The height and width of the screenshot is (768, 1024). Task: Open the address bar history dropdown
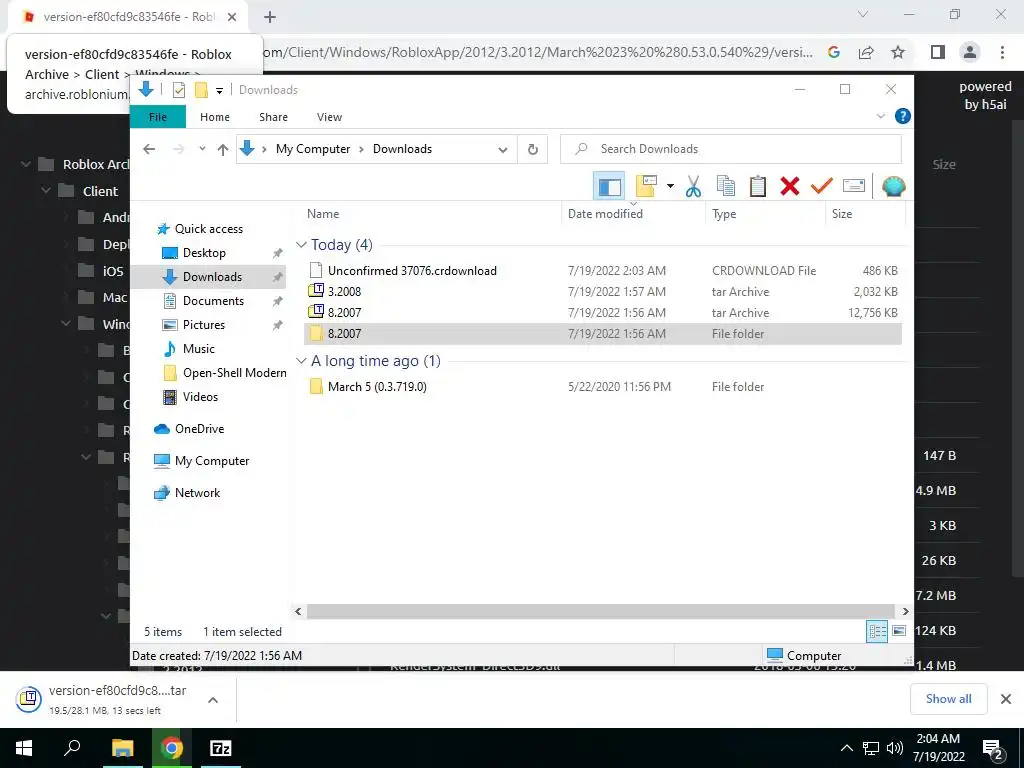coord(502,150)
